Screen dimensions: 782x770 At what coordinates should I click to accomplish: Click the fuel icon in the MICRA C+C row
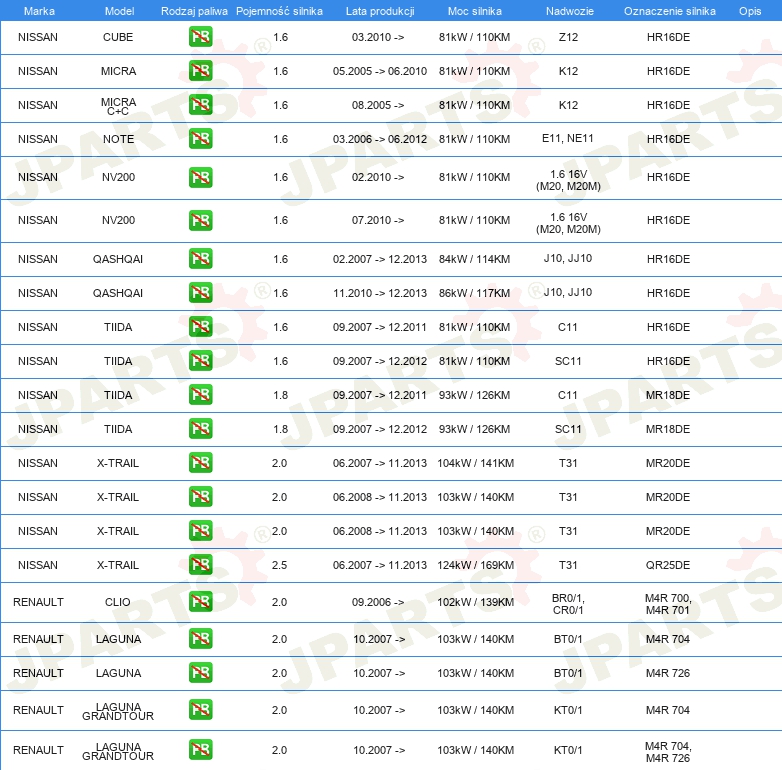(x=200, y=105)
